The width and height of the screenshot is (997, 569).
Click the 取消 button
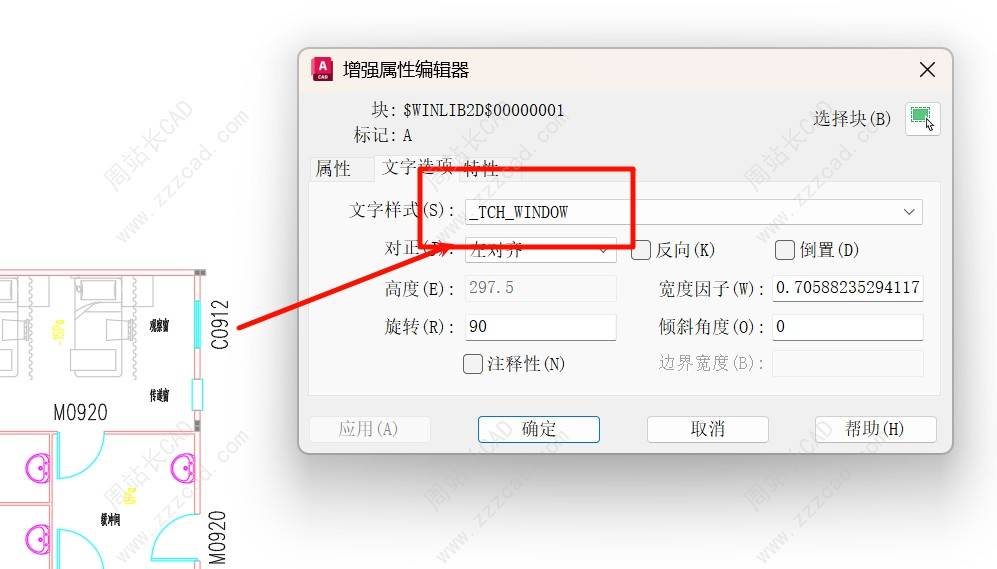708,429
